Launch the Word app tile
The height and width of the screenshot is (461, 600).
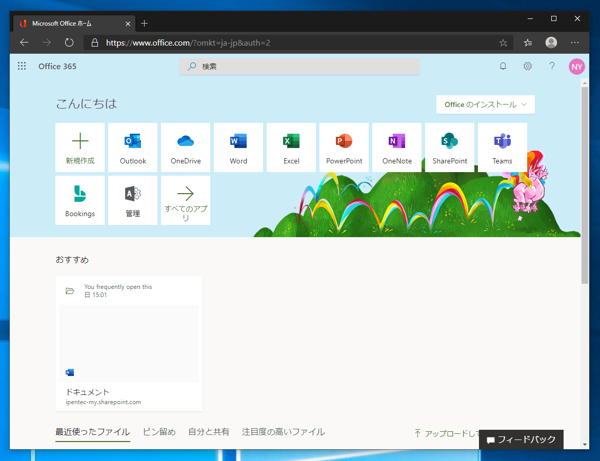click(238, 147)
